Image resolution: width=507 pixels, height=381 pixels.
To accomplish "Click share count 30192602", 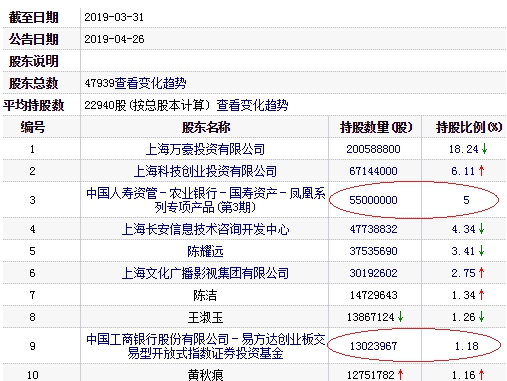I will [x=373, y=273].
